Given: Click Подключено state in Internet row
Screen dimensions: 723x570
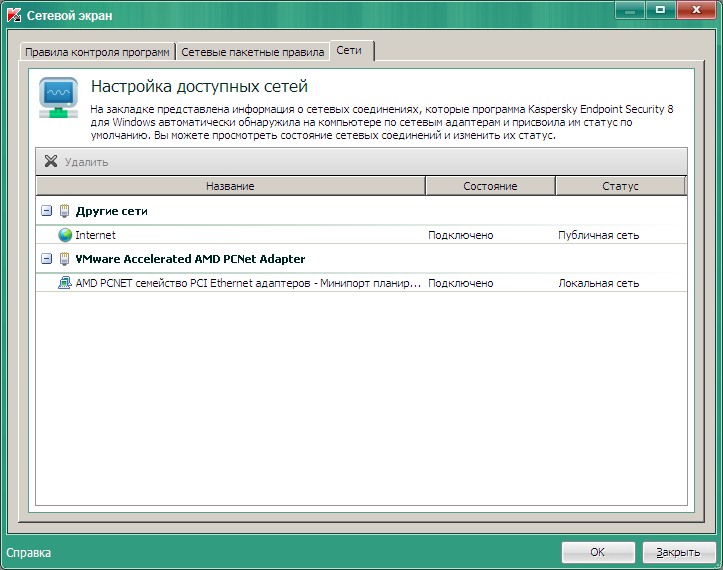Looking at the screenshot, I should point(461,235).
